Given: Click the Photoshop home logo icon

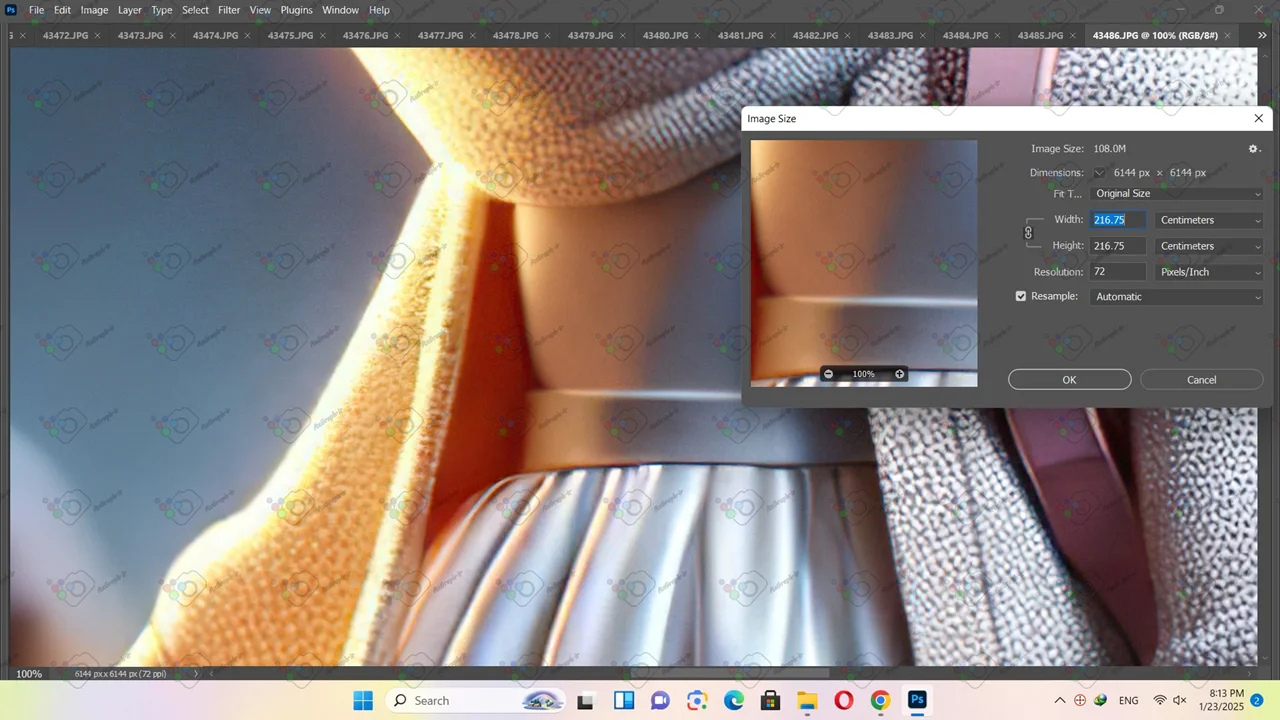Looking at the screenshot, I should coord(11,10).
